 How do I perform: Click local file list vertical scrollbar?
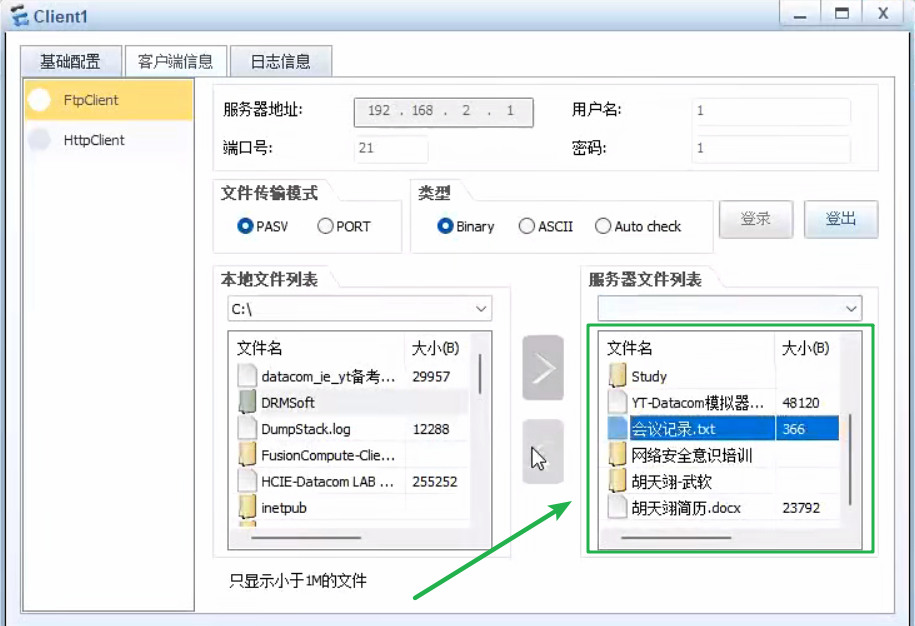[x=480, y=373]
